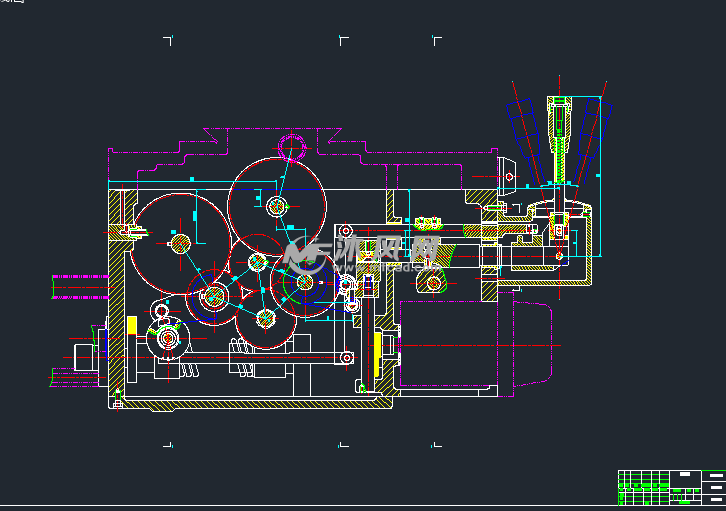The height and width of the screenshot is (511, 726).
Task: Click the top-middle white corner crop mark
Action: (x=343, y=41)
